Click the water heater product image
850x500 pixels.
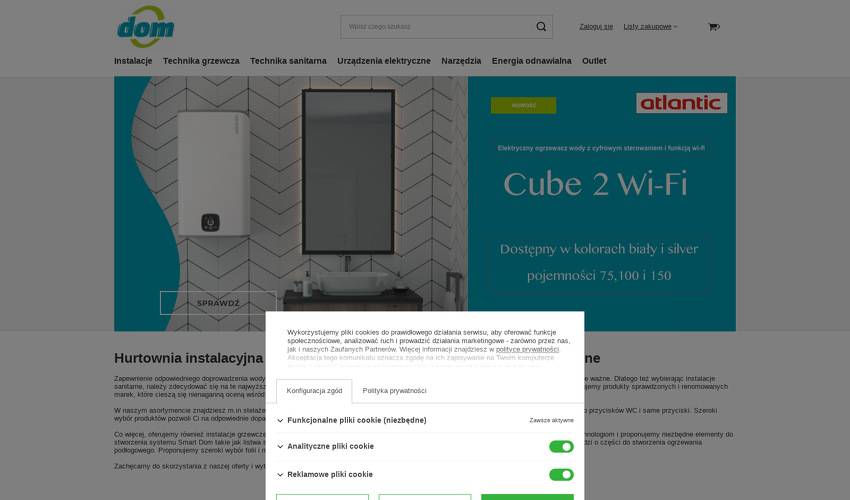(214, 174)
